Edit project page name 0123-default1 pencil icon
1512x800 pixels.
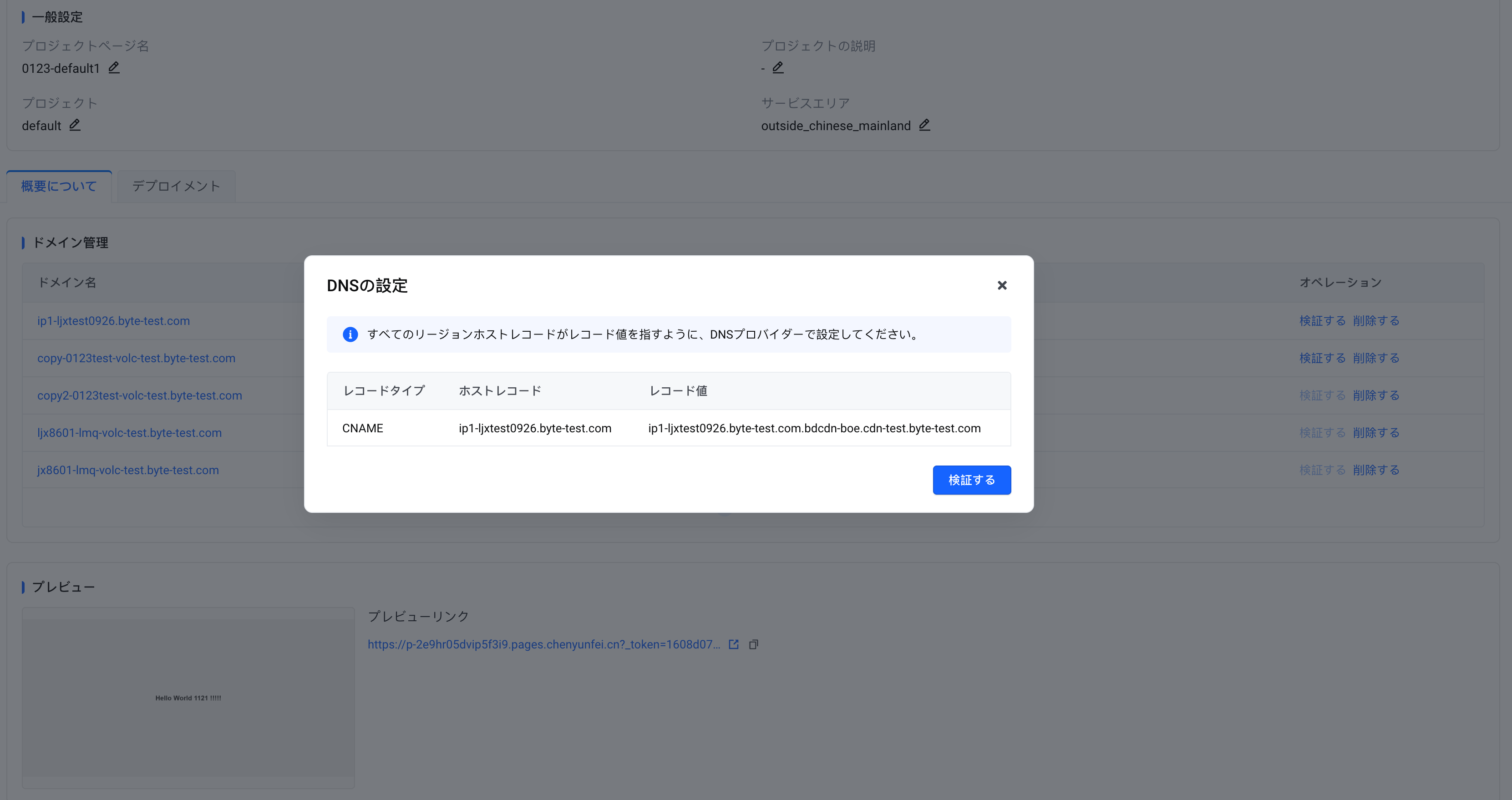[114, 67]
